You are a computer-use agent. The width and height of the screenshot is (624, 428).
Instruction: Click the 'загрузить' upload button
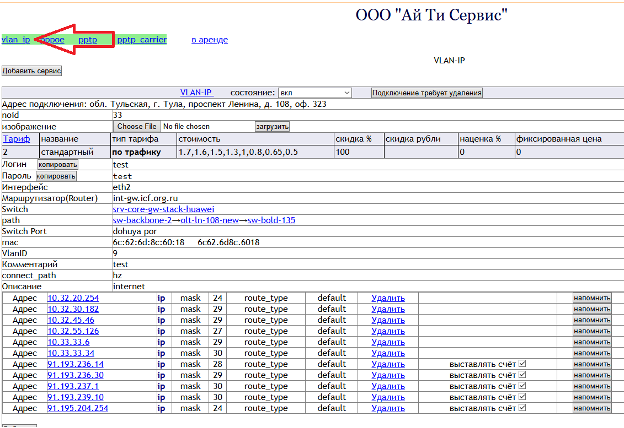272,127
